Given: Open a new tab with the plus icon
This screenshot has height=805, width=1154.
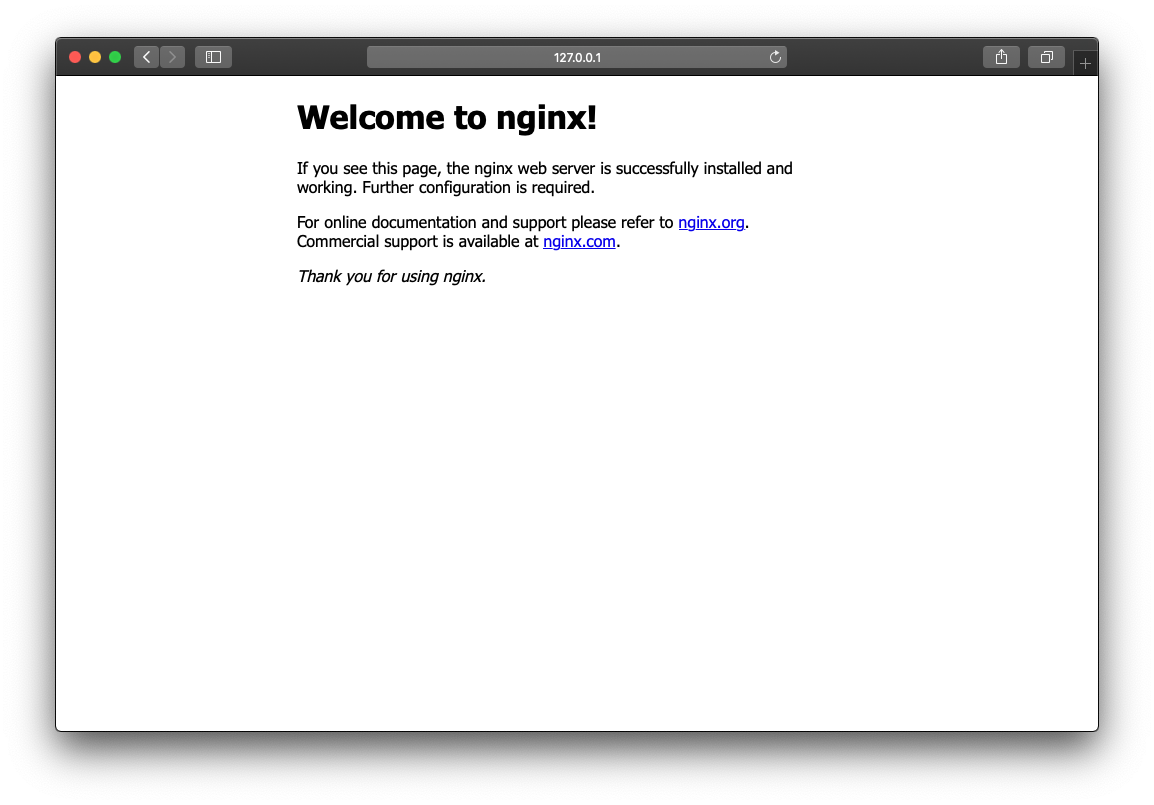Looking at the screenshot, I should click(x=1085, y=62).
